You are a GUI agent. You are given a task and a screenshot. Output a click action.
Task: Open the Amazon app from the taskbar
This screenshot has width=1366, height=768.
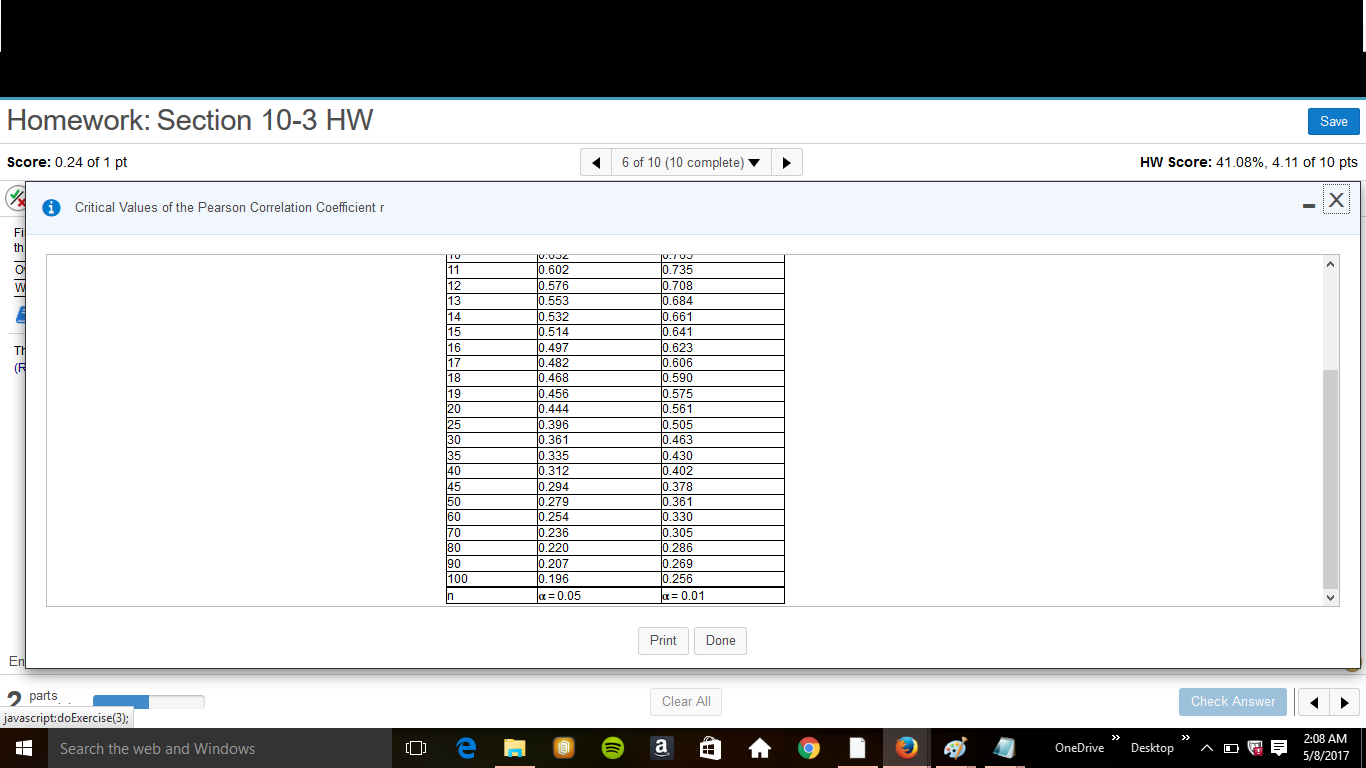661,747
